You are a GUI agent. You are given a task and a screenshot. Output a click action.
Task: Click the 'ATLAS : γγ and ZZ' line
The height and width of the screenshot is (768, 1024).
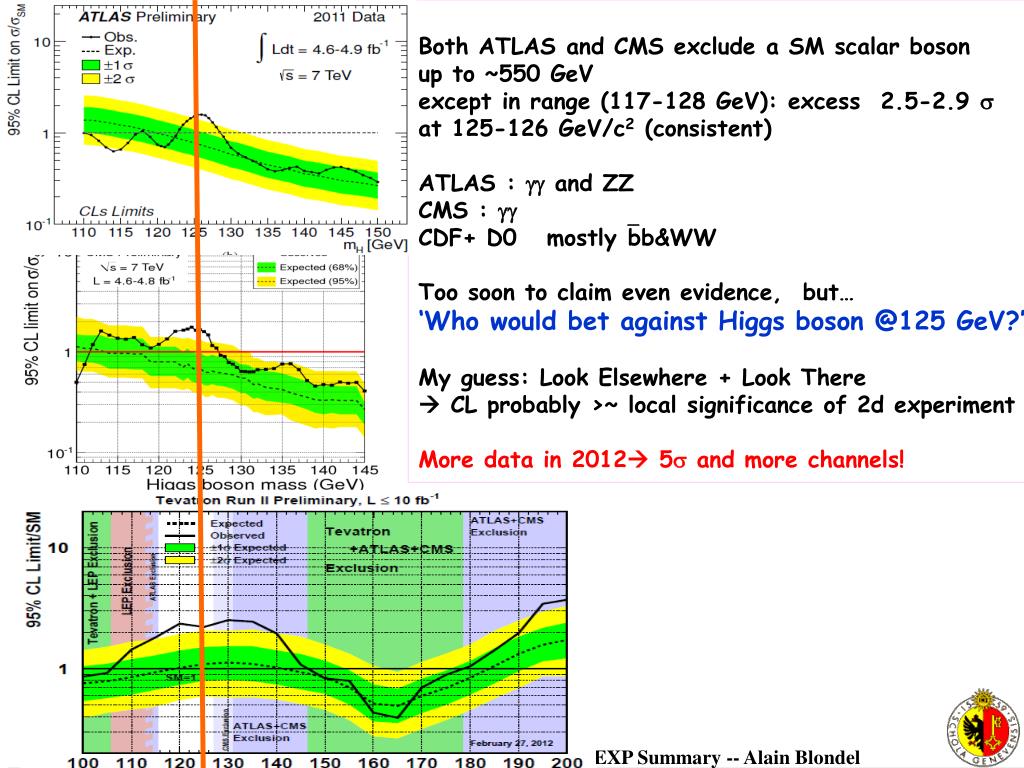(x=526, y=184)
